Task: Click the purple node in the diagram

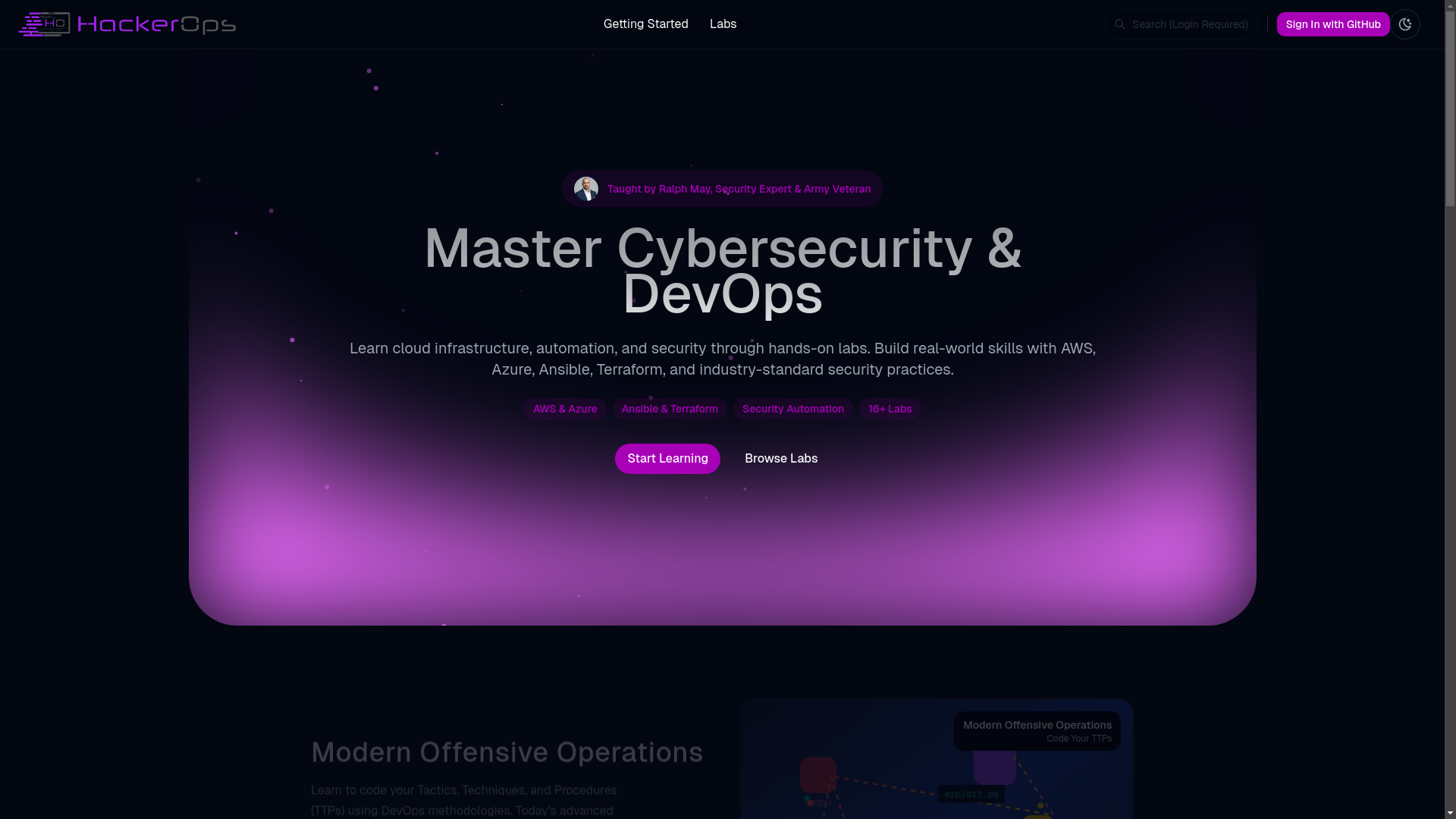Action: pos(995,767)
